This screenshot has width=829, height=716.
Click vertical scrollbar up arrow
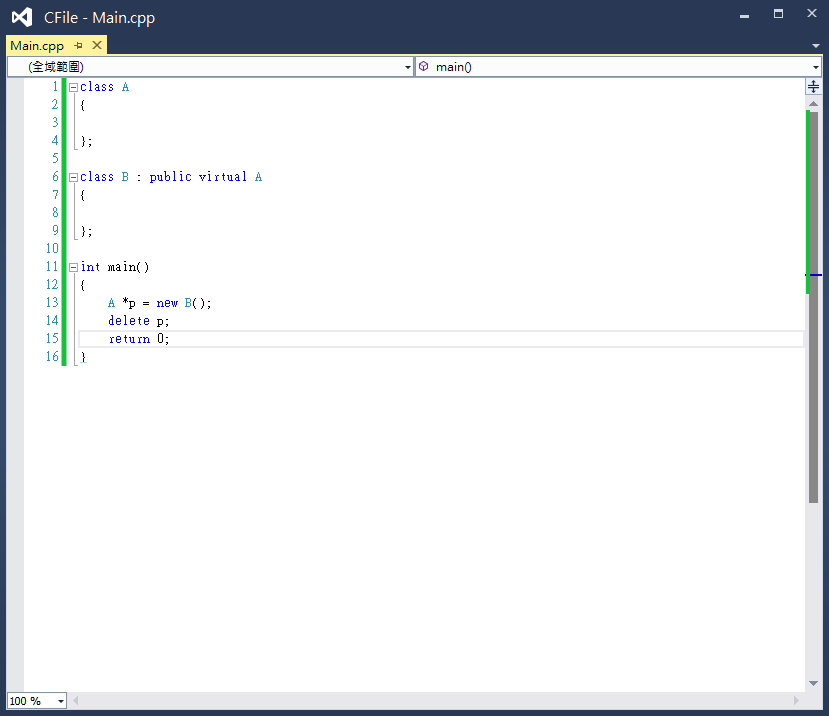pos(813,104)
